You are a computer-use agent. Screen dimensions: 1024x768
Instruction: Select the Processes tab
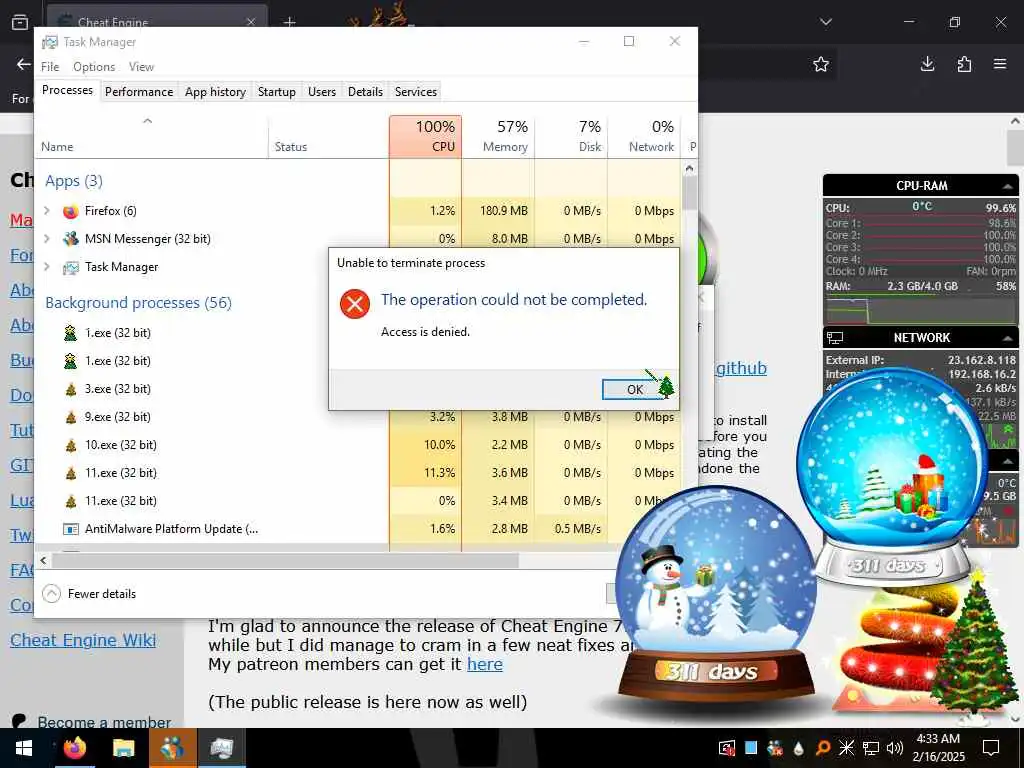click(67, 90)
